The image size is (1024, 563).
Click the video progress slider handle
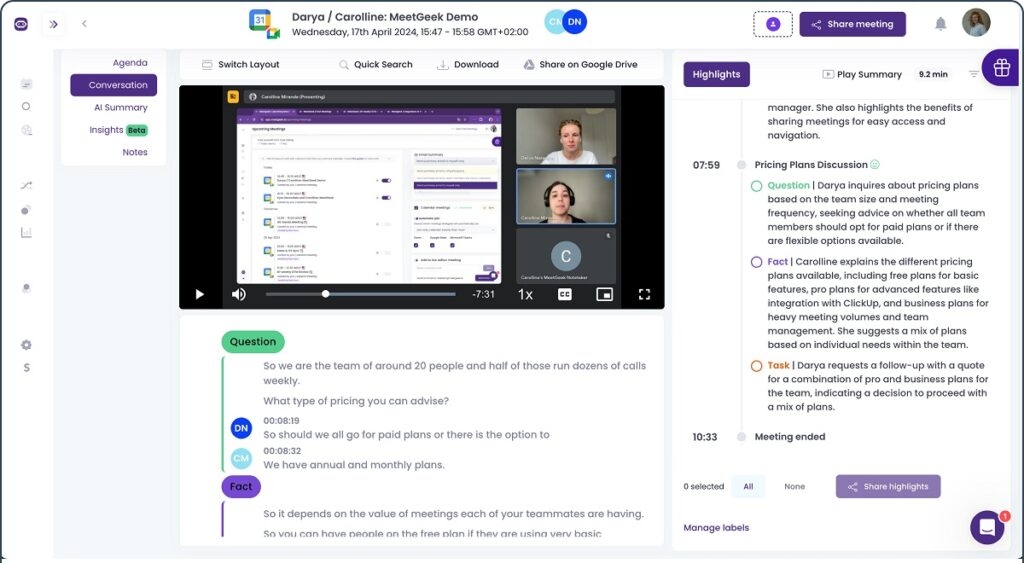click(x=325, y=294)
